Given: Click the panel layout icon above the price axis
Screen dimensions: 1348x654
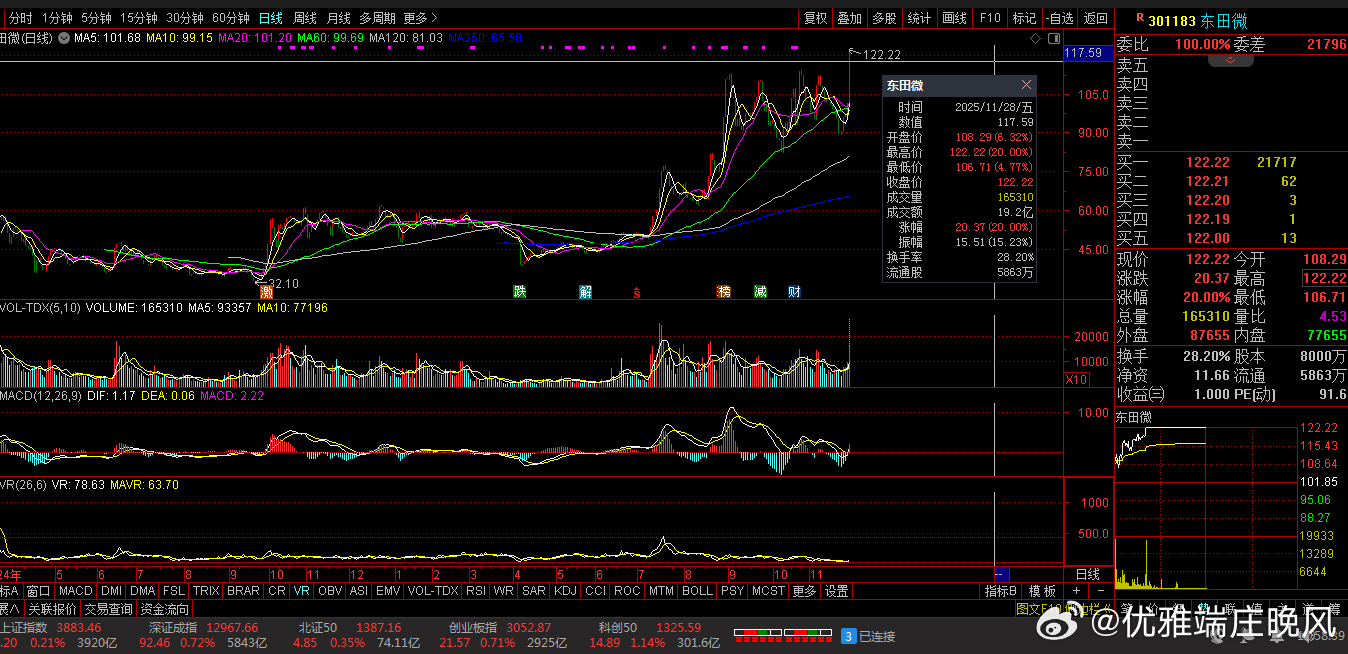Looking at the screenshot, I should click(1052, 38).
